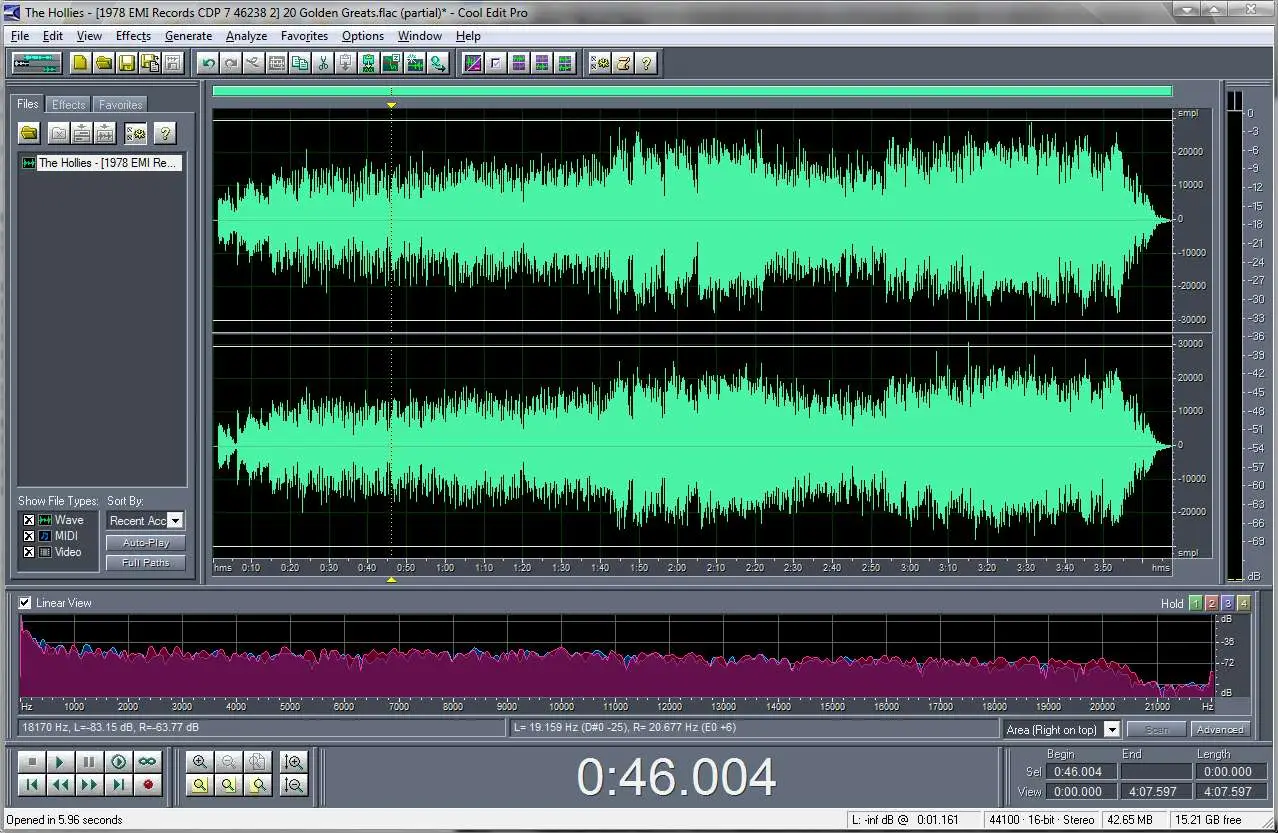Click the Scan button in frequency analysis
The image size is (1278, 833).
point(1157,730)
